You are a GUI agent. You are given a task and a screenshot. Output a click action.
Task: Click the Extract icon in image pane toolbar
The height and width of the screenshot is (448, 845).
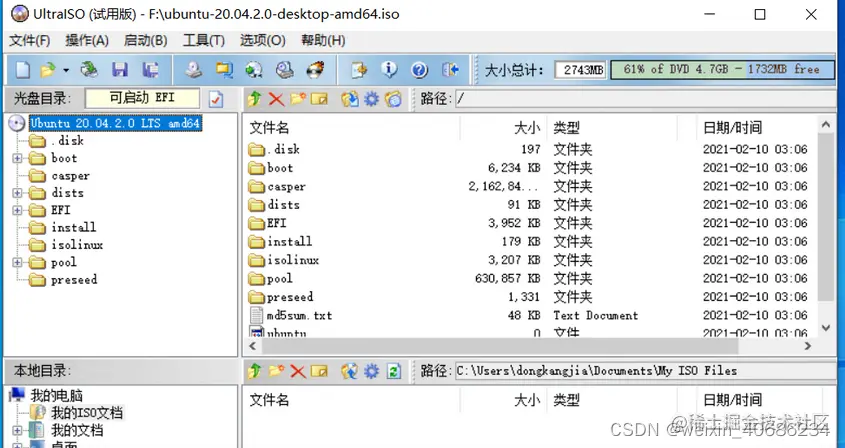pyautogui.click(x=350, y=99)
